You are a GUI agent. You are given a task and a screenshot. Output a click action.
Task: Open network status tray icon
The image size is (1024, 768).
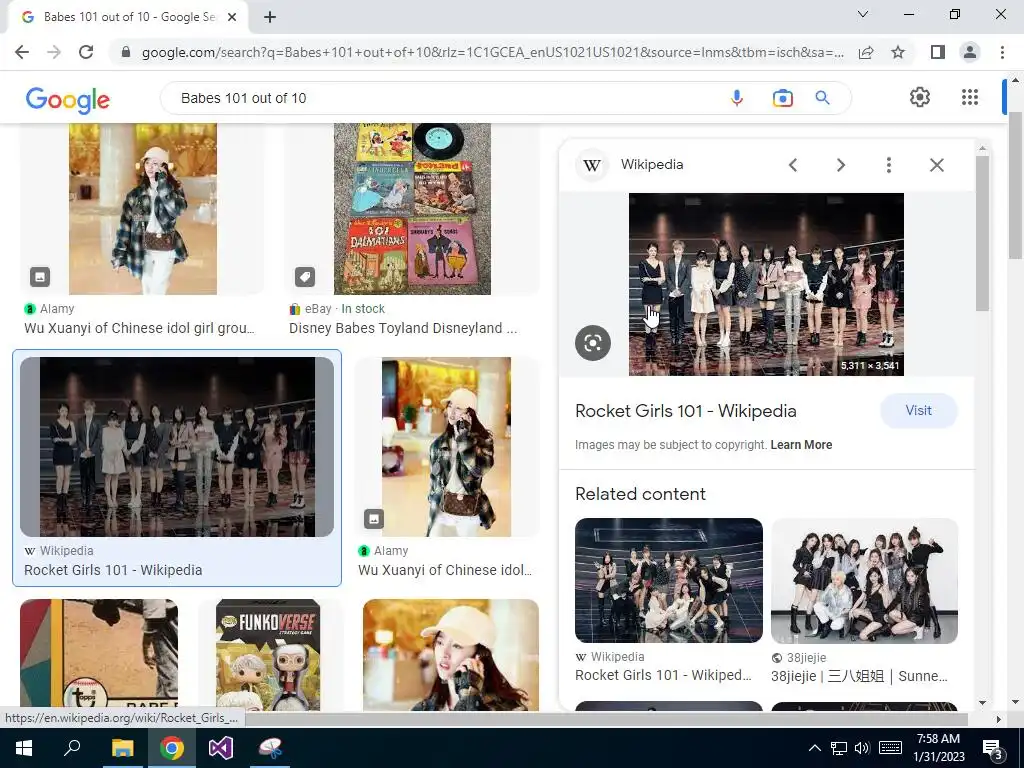tap(839, 748)
